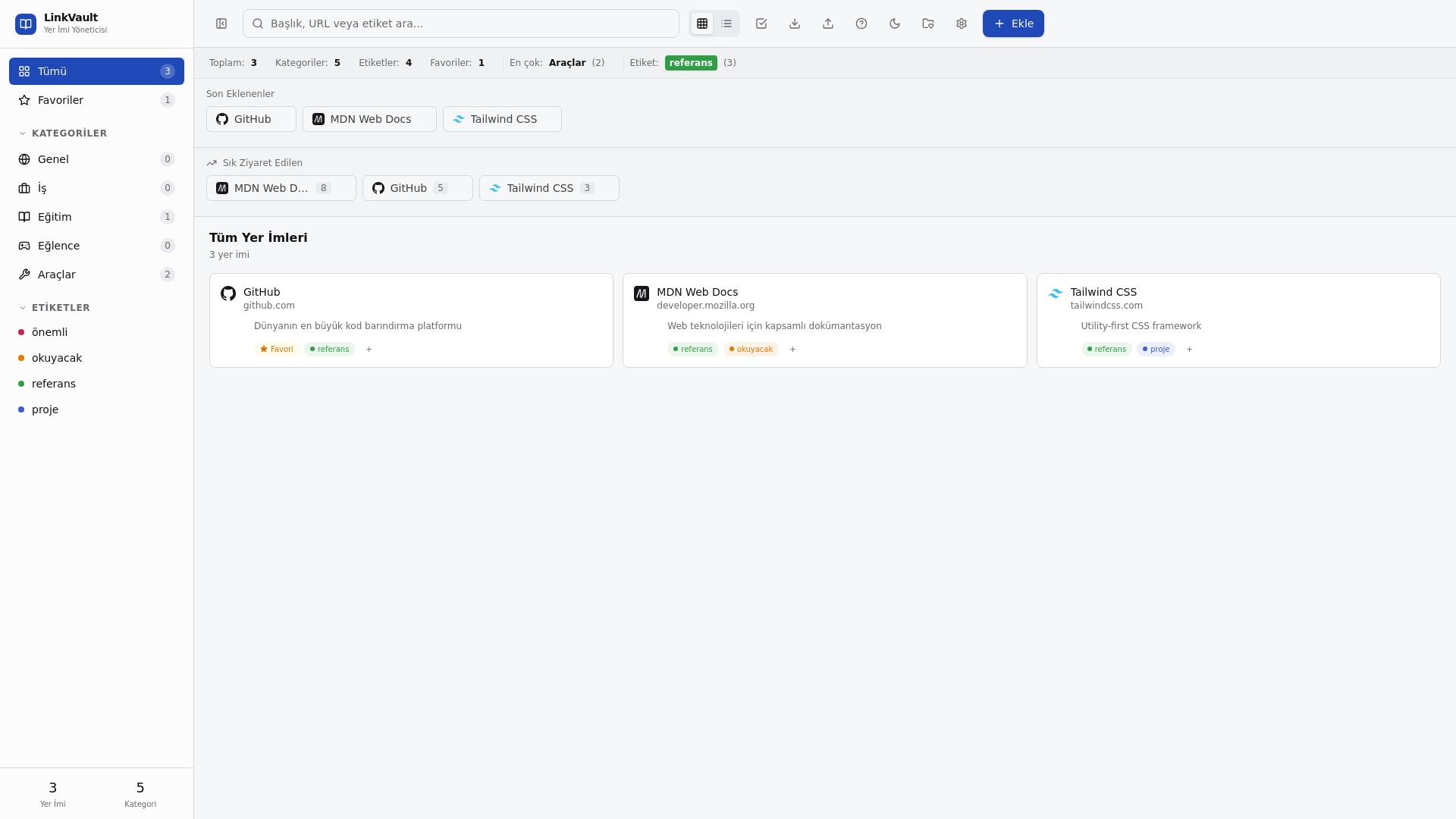Open Tailwind CSS card title
The width and height of the screenshot is (1456, 819).
tap(1103, 292)
